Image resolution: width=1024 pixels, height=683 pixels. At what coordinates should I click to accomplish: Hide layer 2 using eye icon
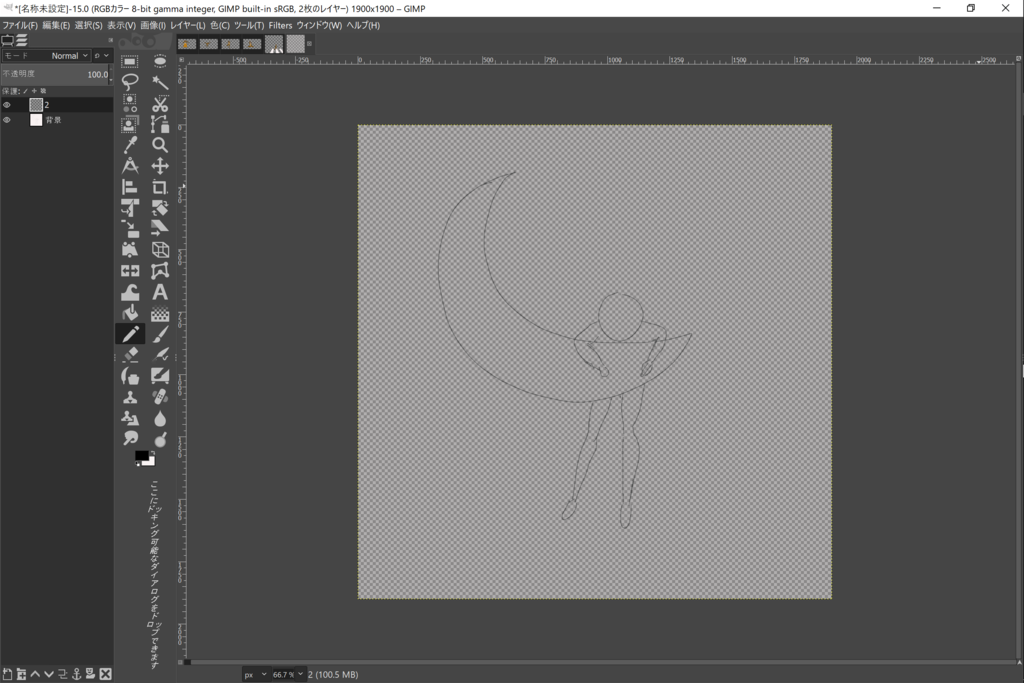click(7, 105)
